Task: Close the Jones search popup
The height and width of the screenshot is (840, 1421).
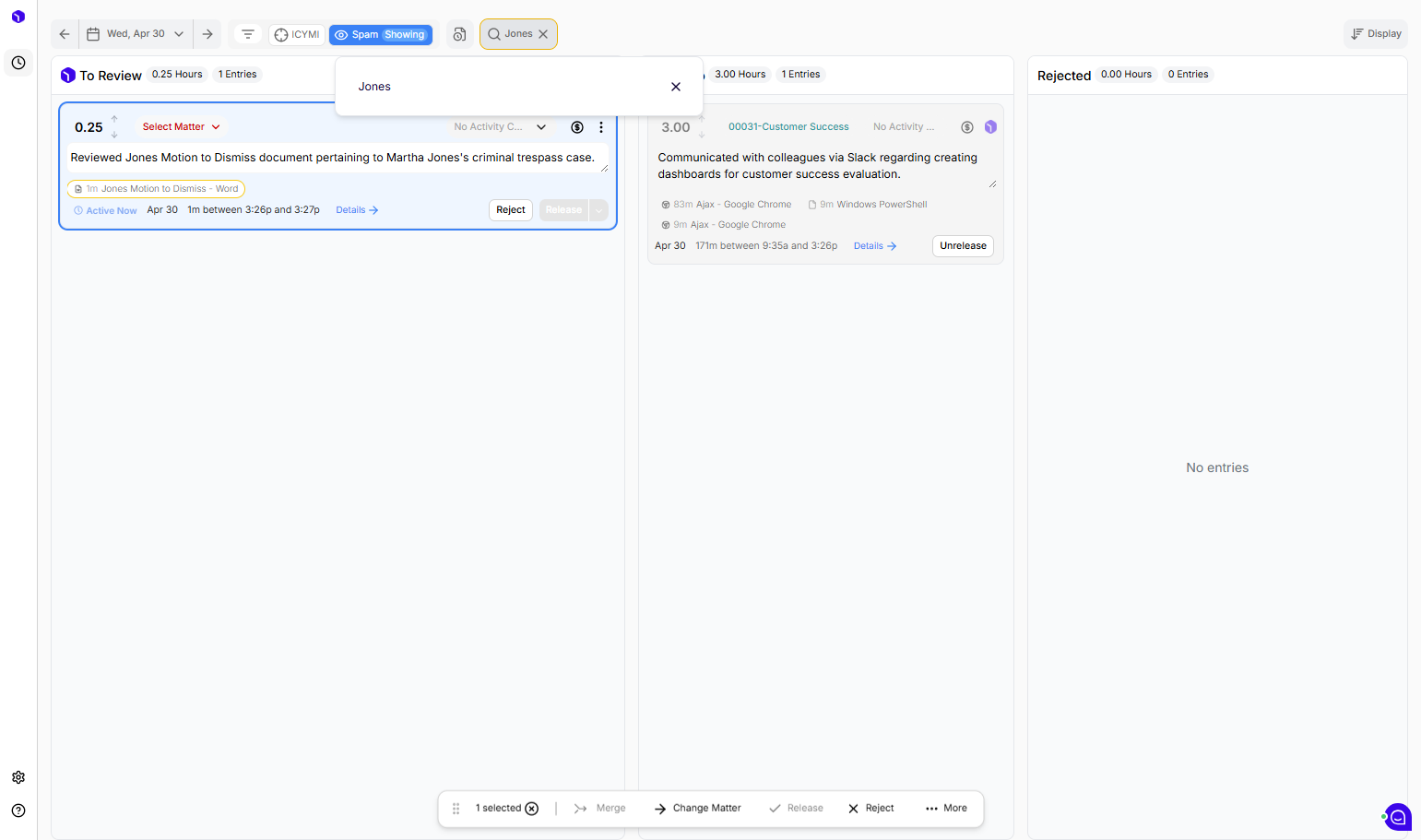Action: (x=676, y=87)
